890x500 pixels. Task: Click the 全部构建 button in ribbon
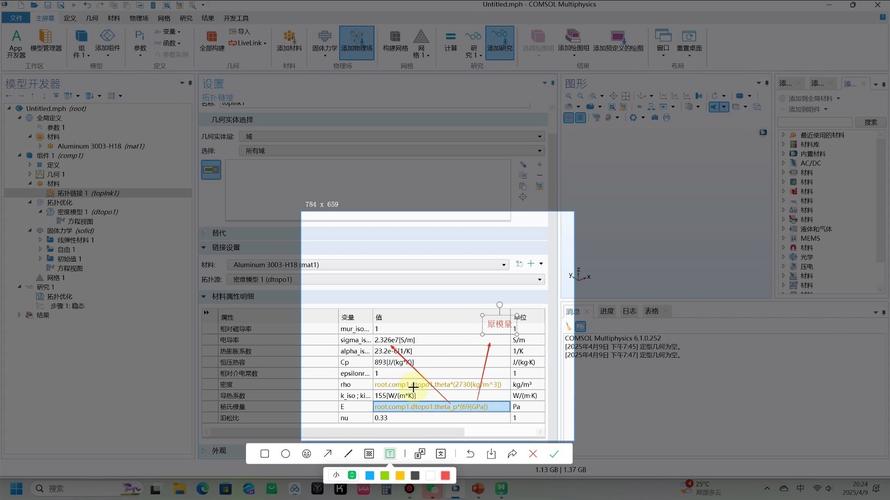click(x=211, y=42)
